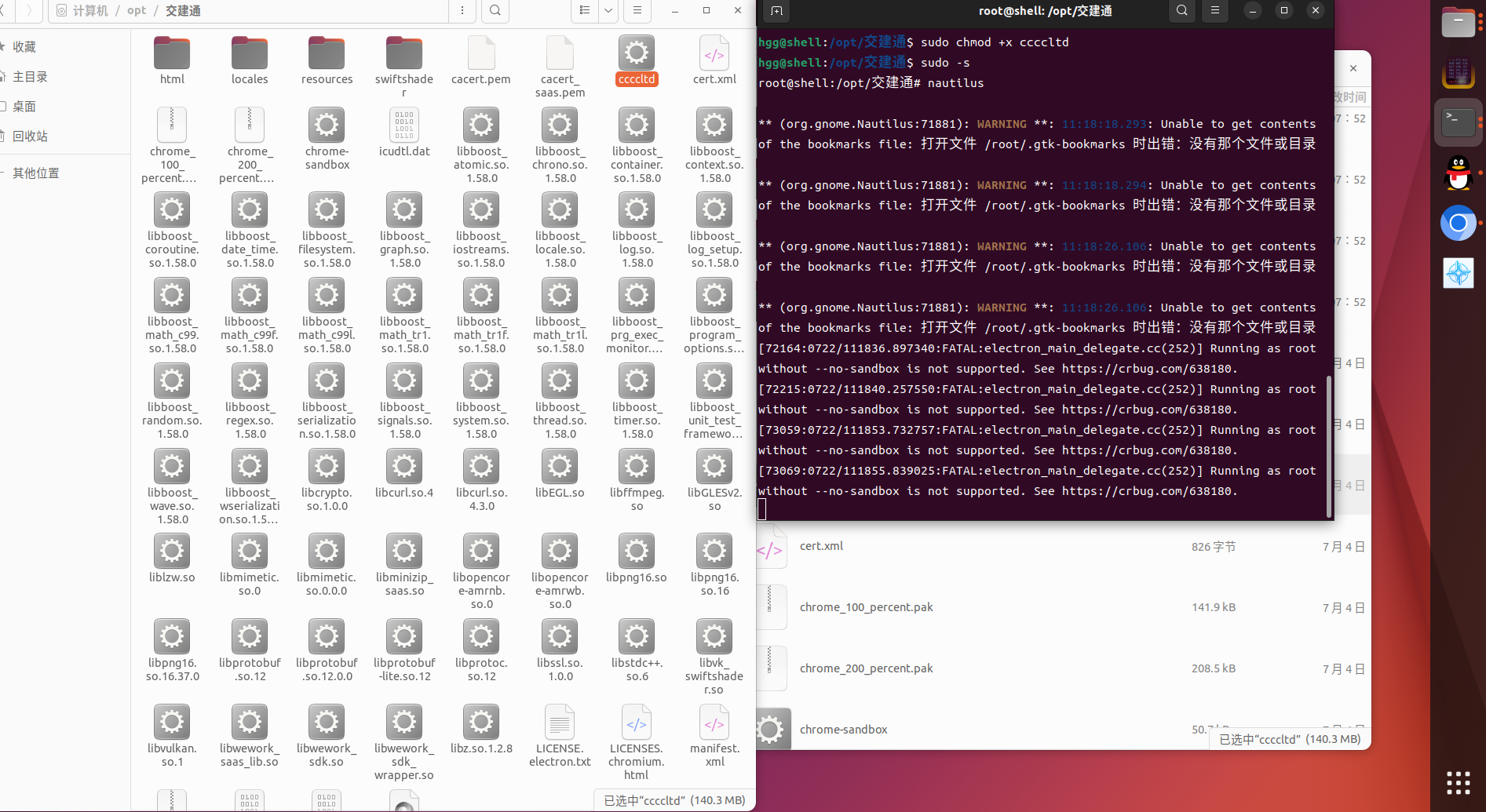Open a new tab in the terminal
Image resolution: width=1486 pixels, height=812 pixels.
click(x=777, y=10)
